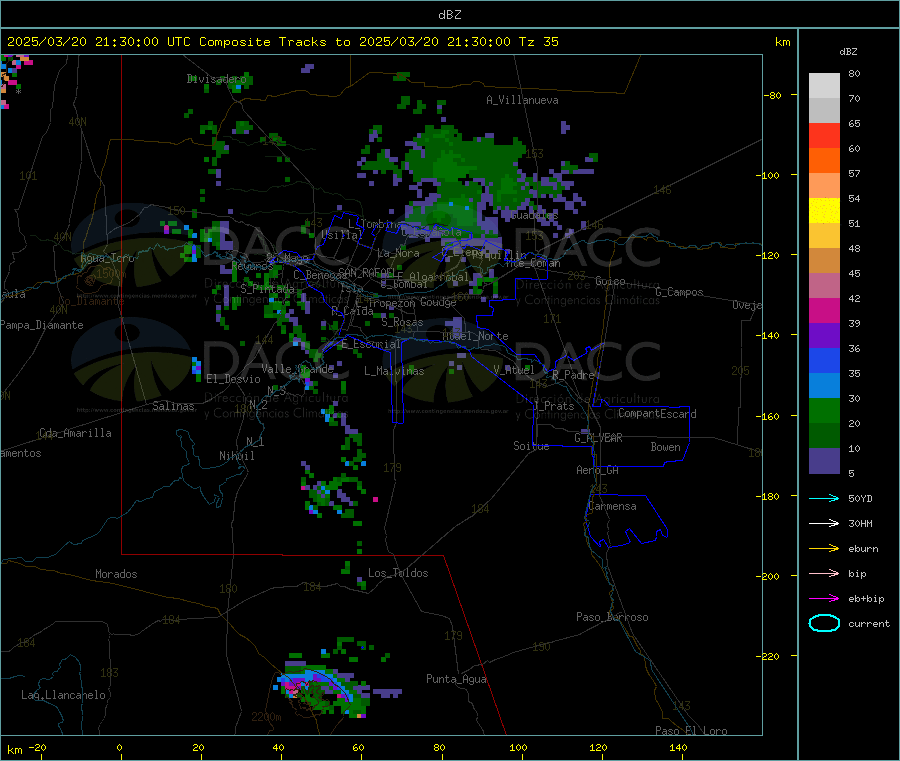Click the G_Campos map label
This screenshot has height=761, width=900.
click(x=679, y=292)
